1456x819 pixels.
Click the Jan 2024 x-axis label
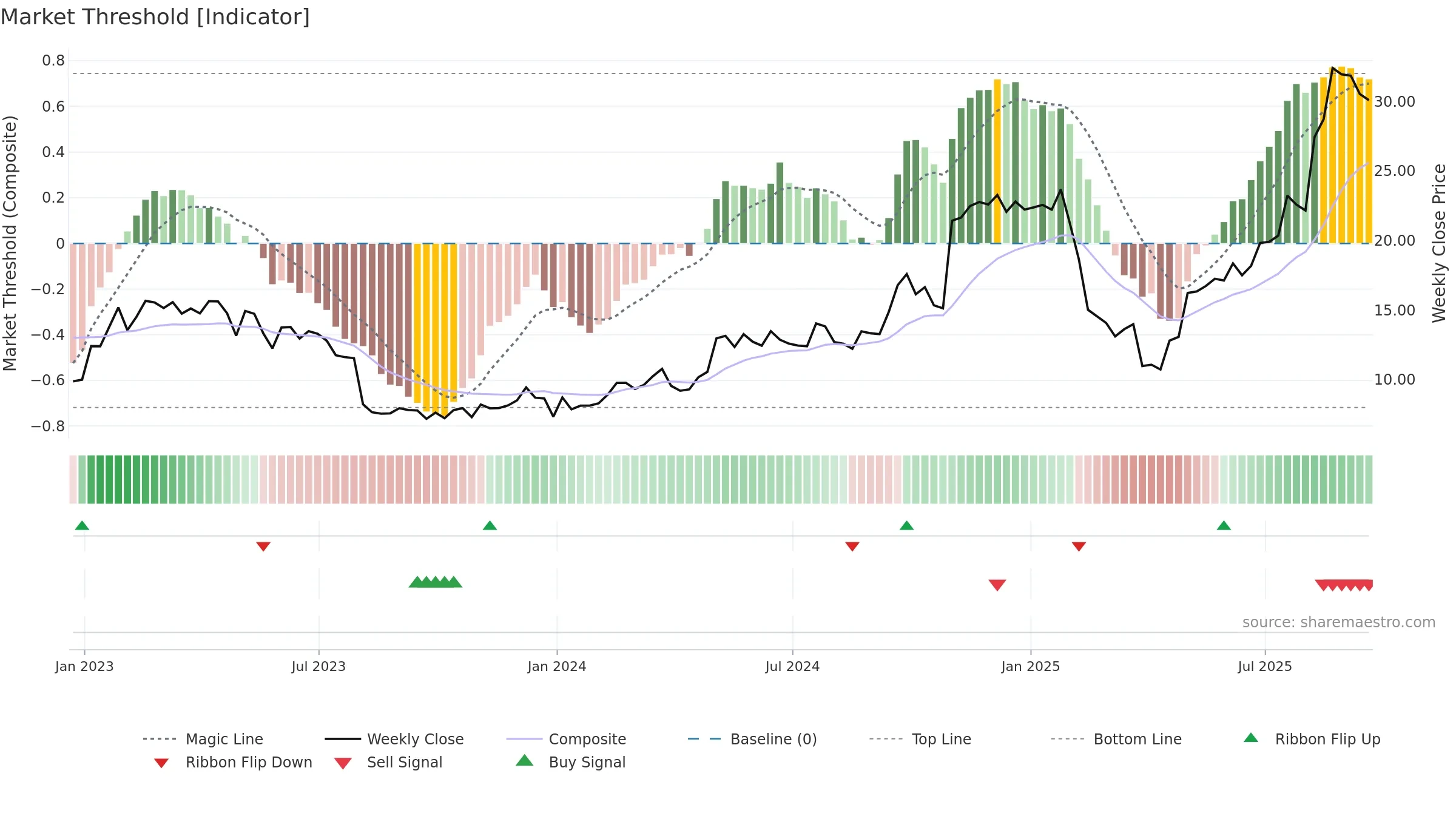557,666
